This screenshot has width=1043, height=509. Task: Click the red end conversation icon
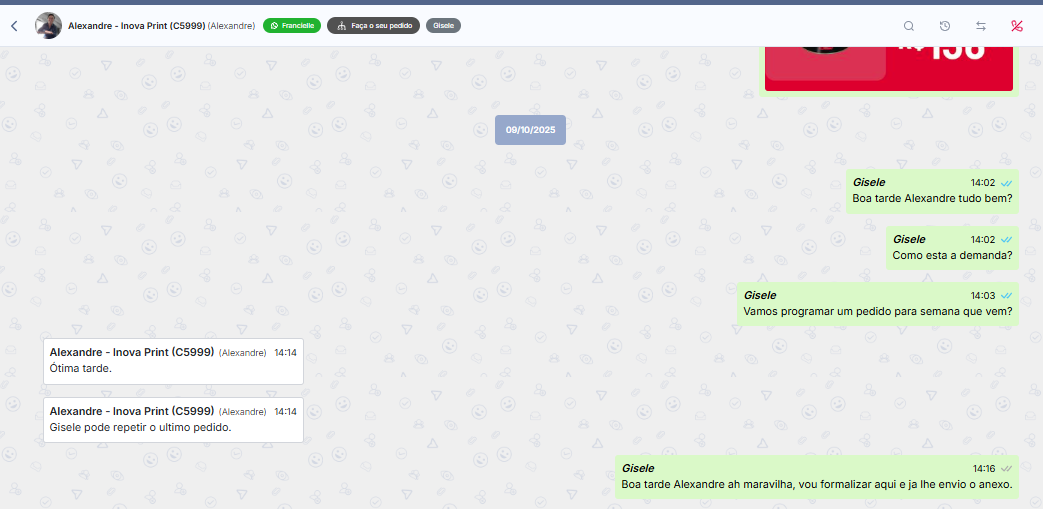[1017, 26]
